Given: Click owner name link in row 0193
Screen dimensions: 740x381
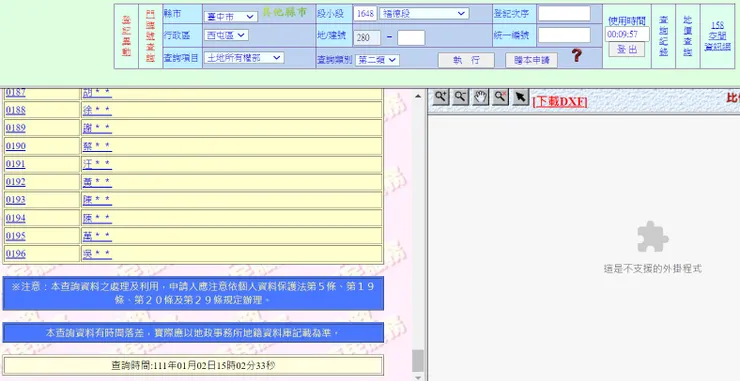Looking at the screenshot, I should 97,200.
